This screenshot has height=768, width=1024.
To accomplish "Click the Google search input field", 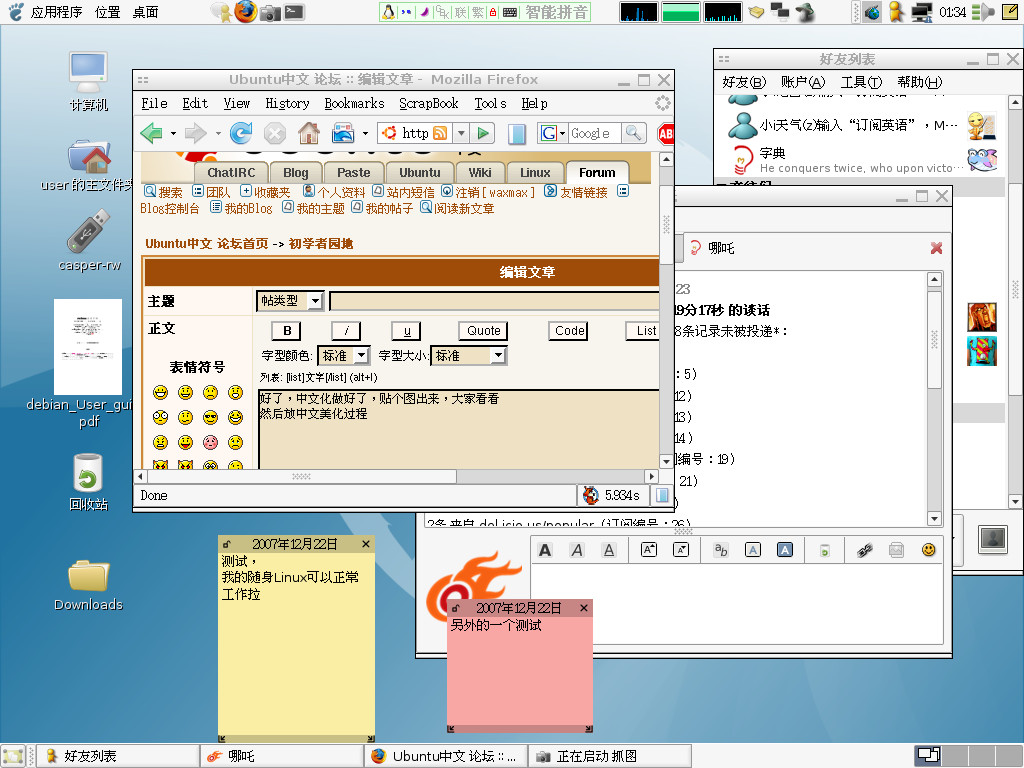I will point(595,133).
